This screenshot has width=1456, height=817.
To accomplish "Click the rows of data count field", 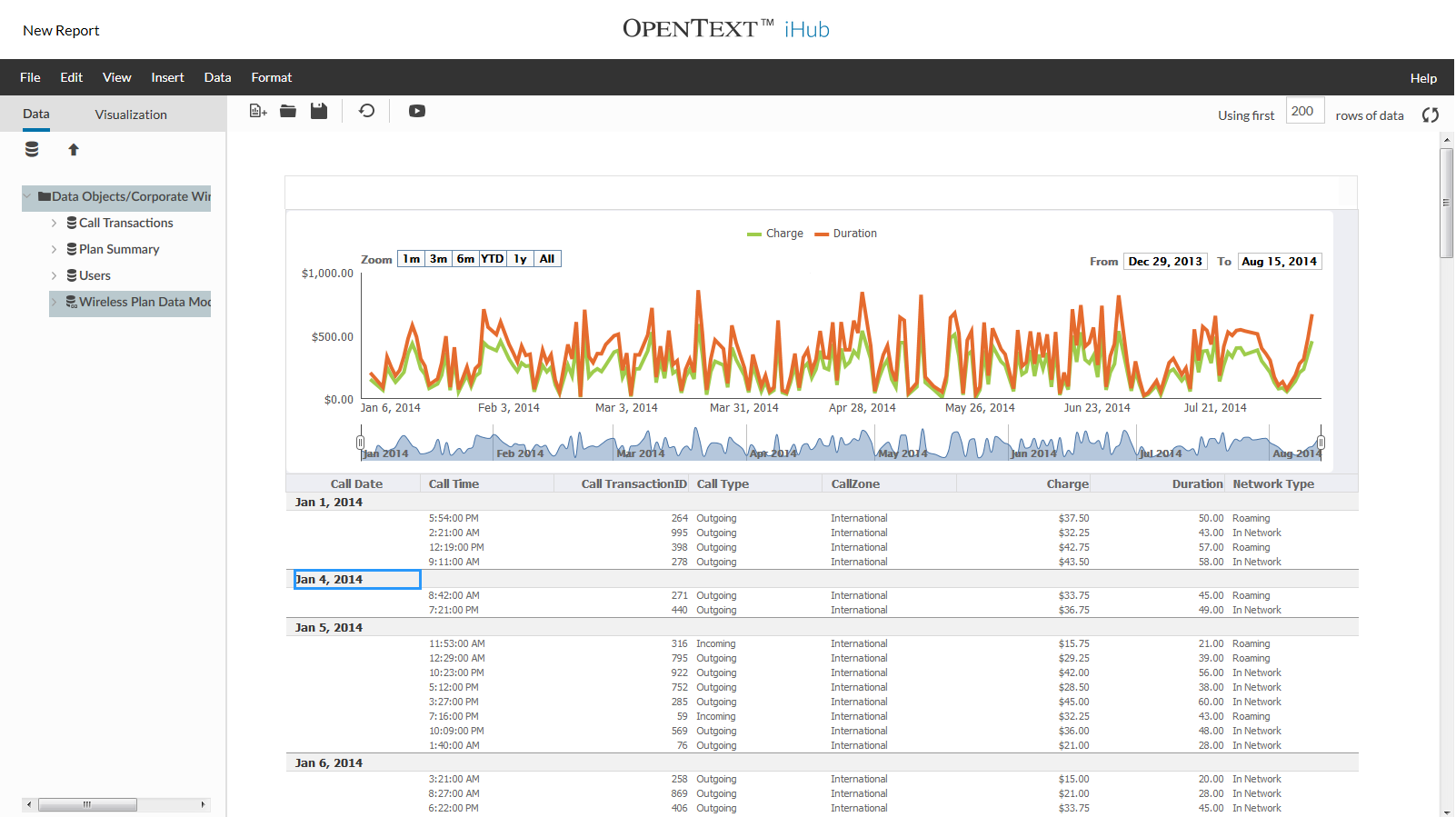I will (x=1305, y=111).
